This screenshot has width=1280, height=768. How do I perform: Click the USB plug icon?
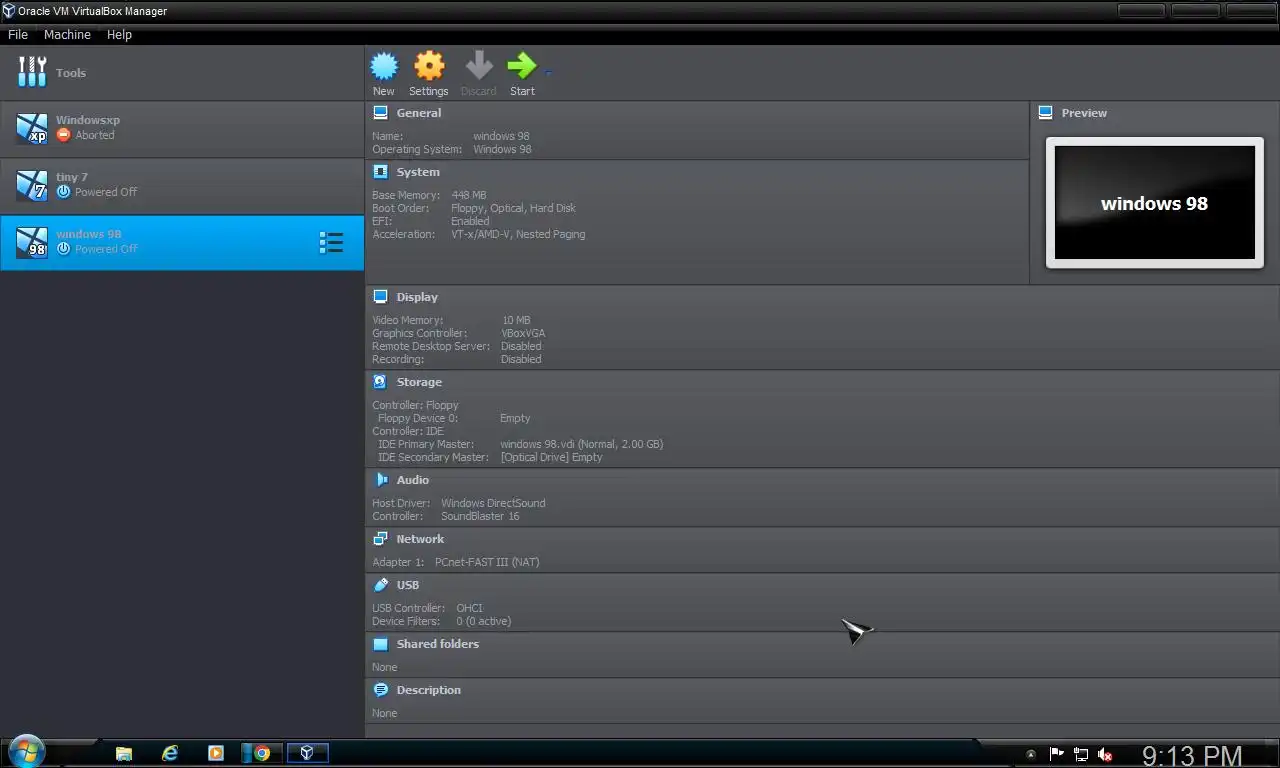click(380, 585)
